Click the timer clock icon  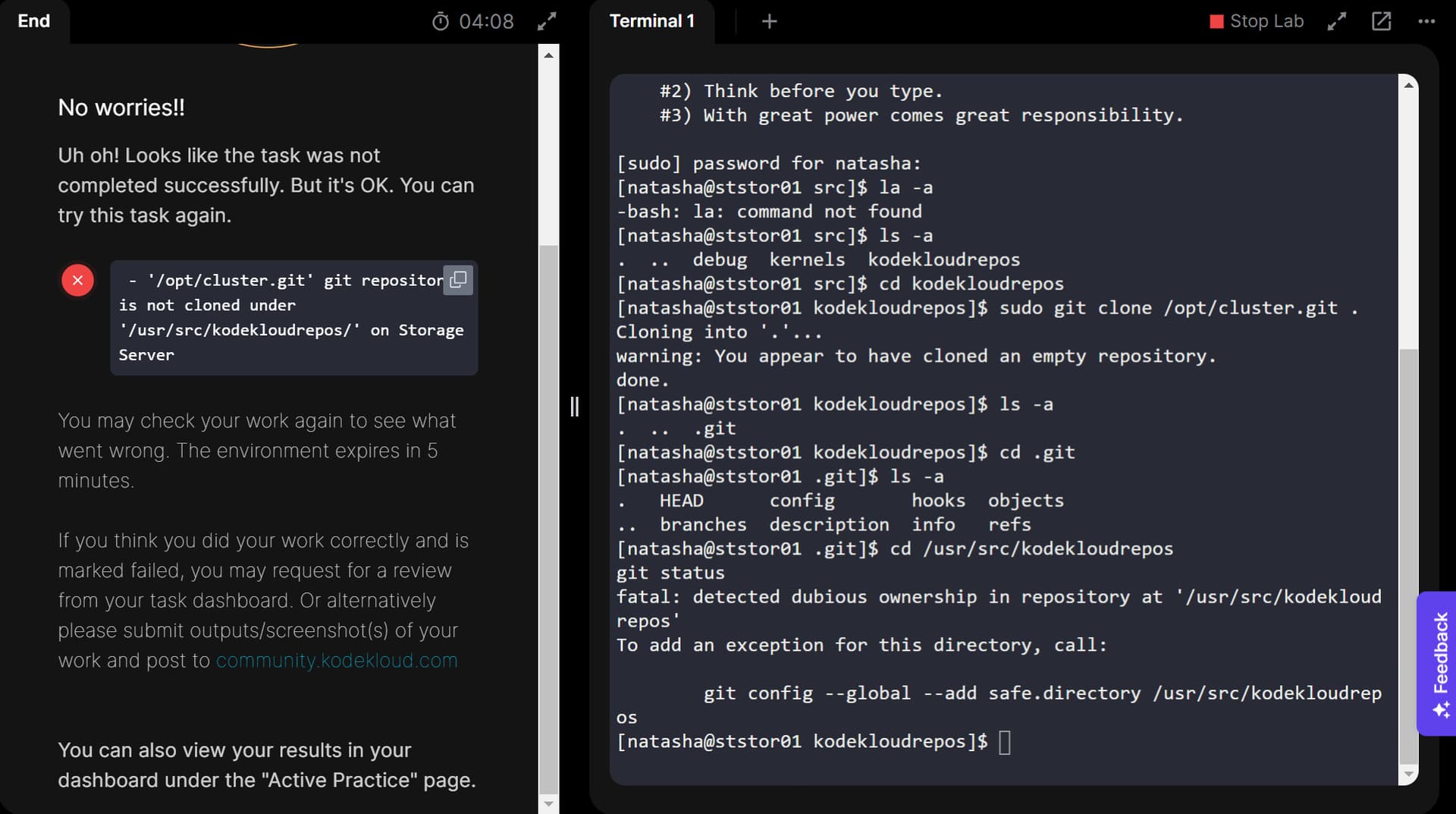[441, 21]
